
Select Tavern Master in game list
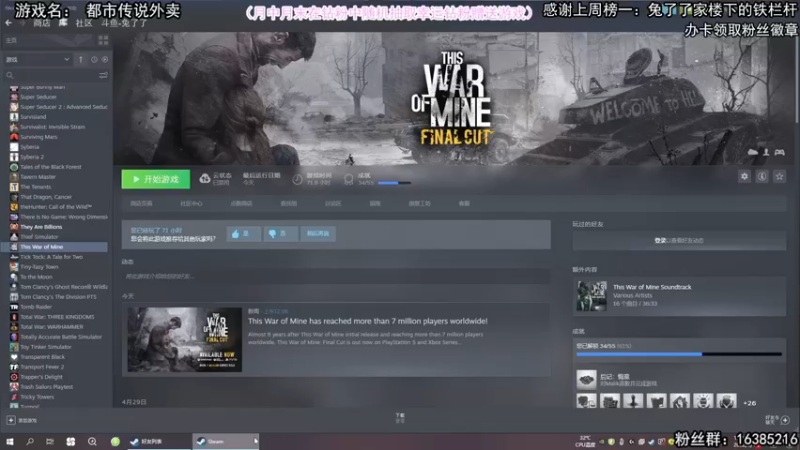tap(38, 177)
